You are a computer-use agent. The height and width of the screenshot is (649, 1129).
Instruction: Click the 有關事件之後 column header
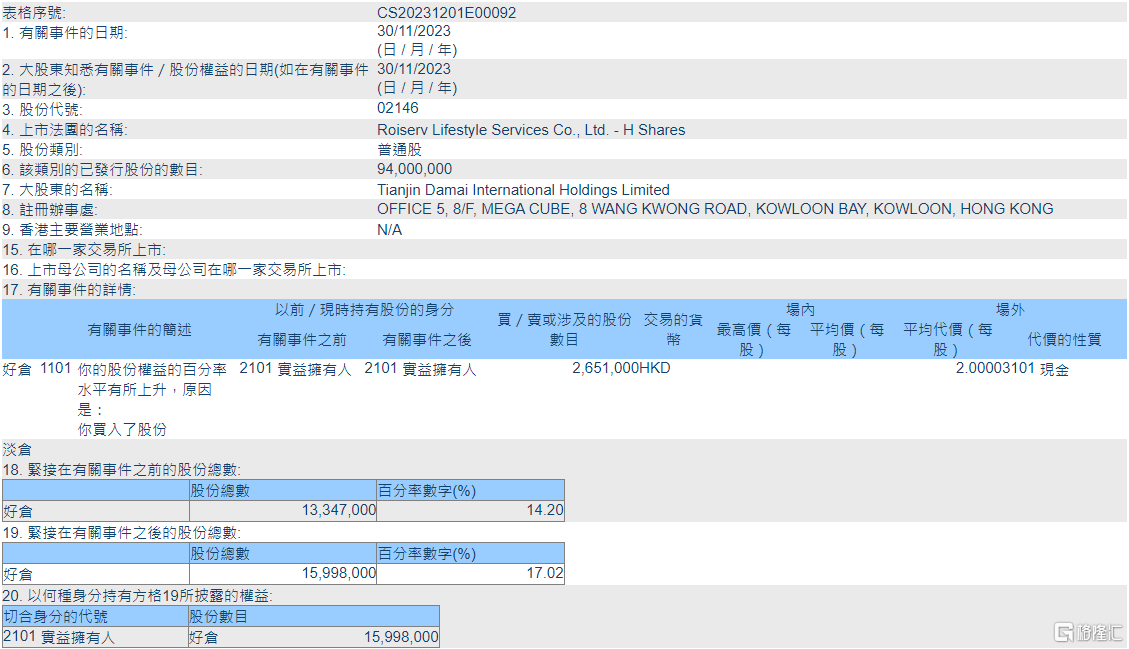tap(427, 340)
